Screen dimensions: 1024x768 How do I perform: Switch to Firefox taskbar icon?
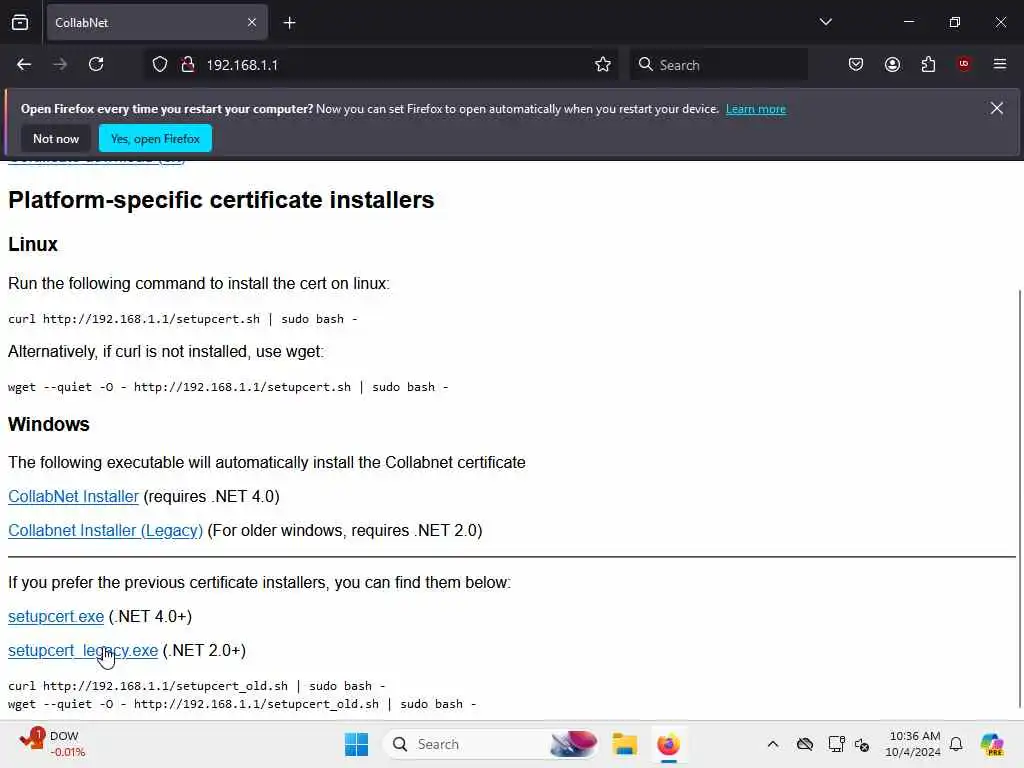(668, 744)
